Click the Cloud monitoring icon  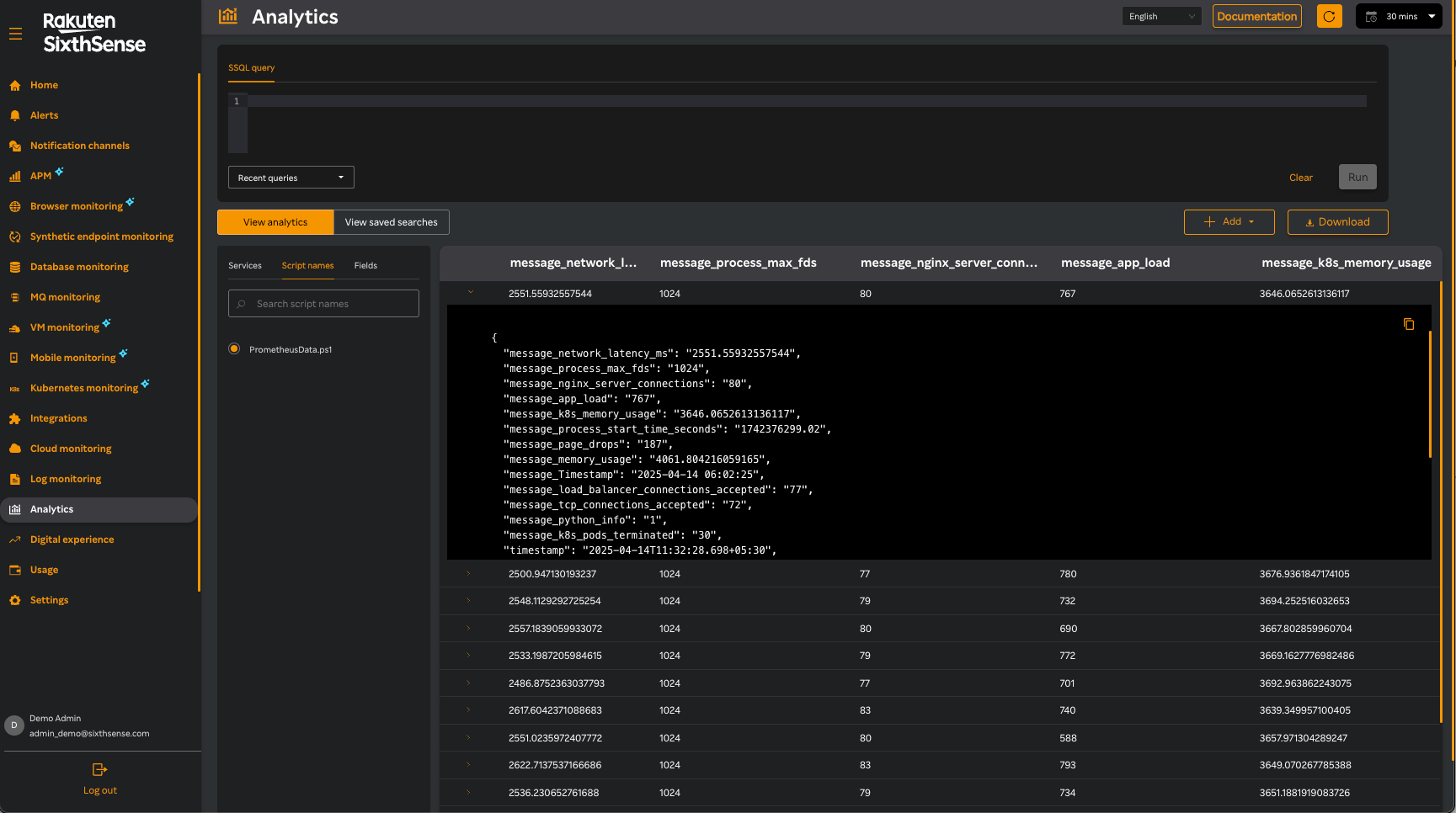[x=15, y=449]
